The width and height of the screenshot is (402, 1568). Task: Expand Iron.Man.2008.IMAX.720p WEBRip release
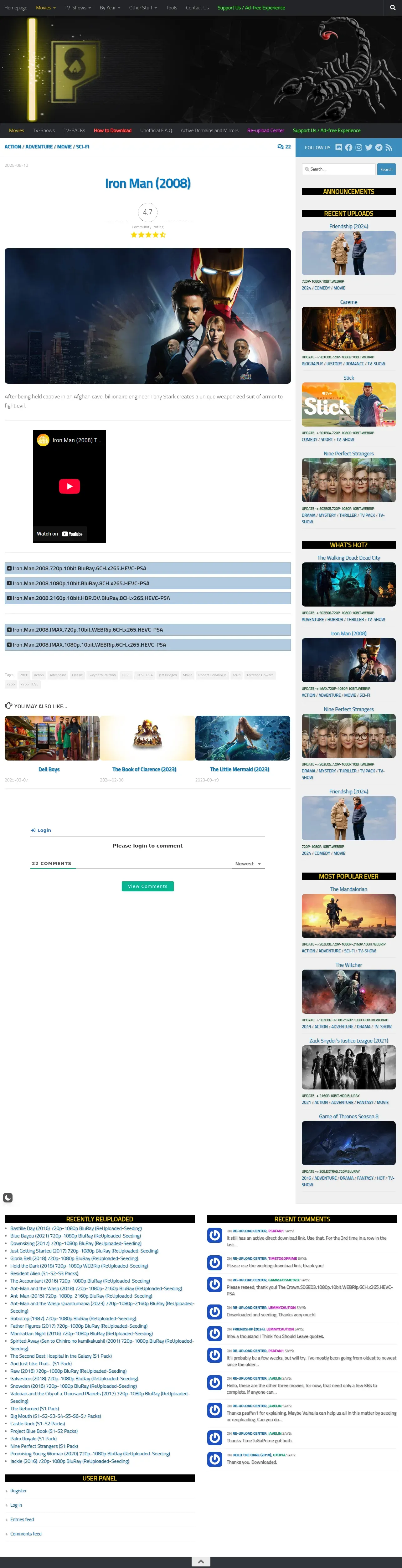pos(147,630)
